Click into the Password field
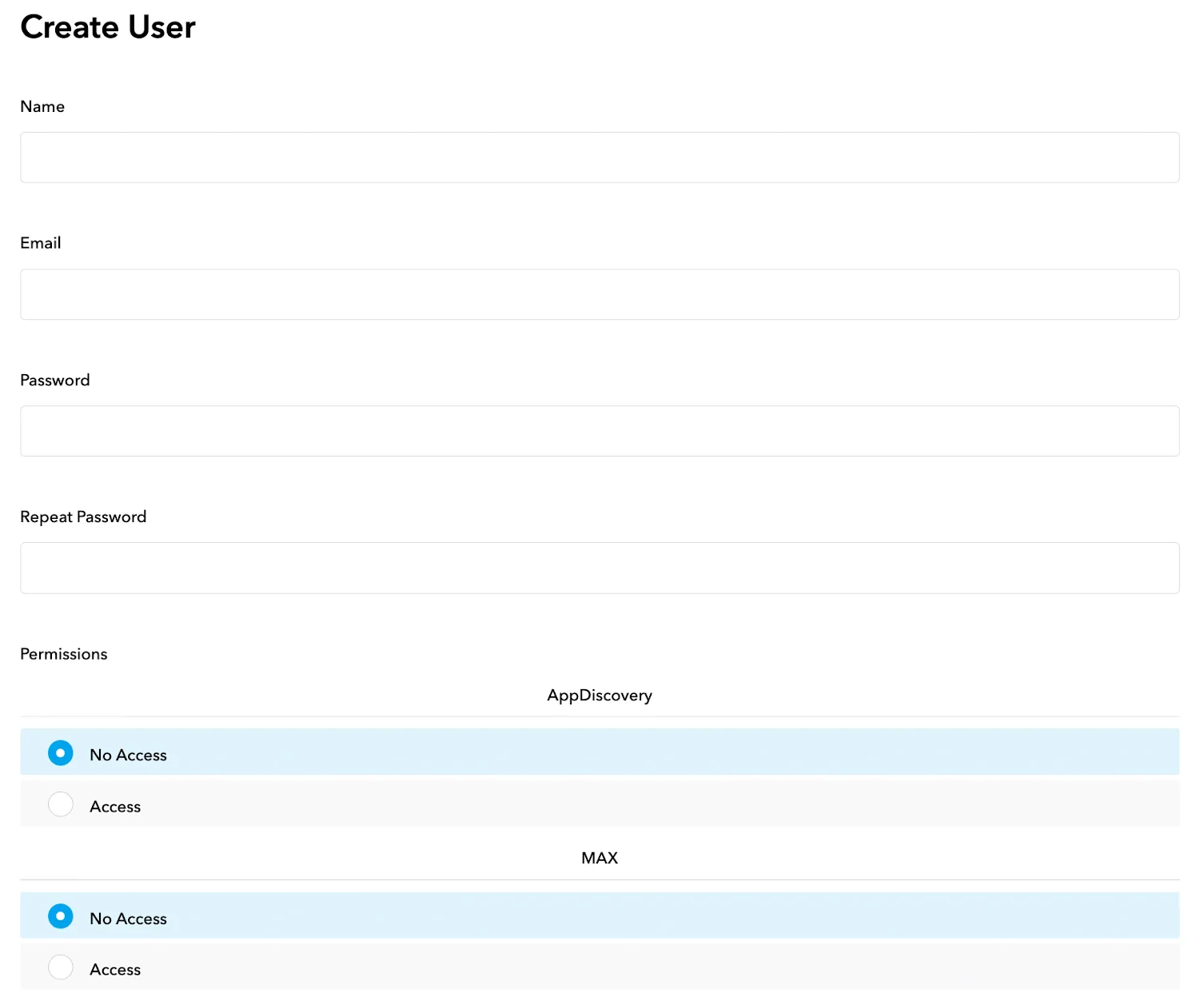Image resolution: width=1204 pixels, height=997 pixels. pos(600,431)
